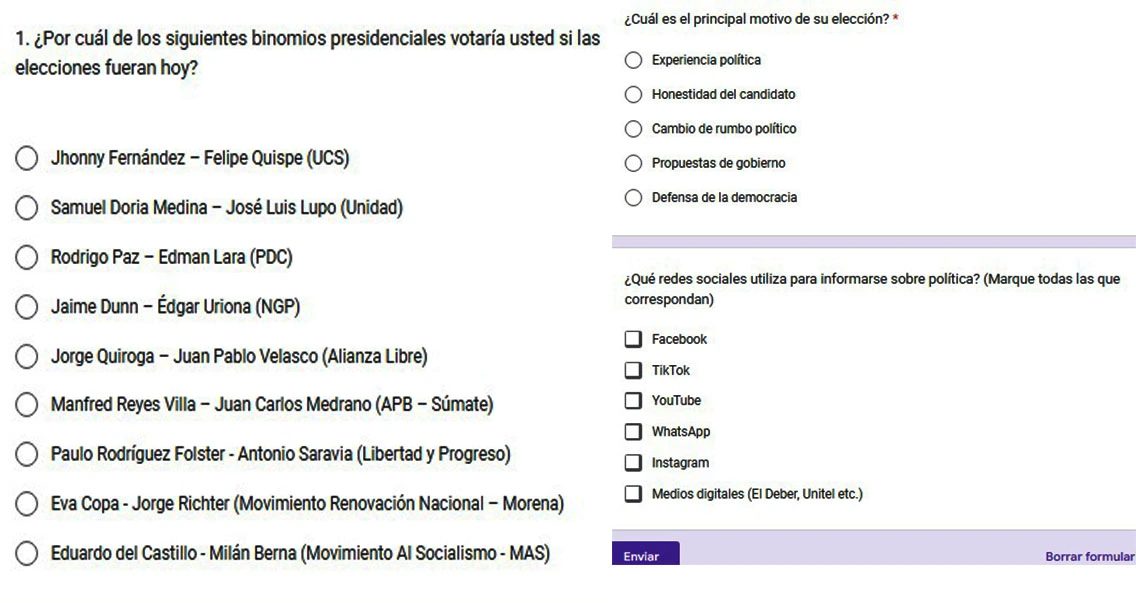Submit the form with Enviar button

[646, 554]
